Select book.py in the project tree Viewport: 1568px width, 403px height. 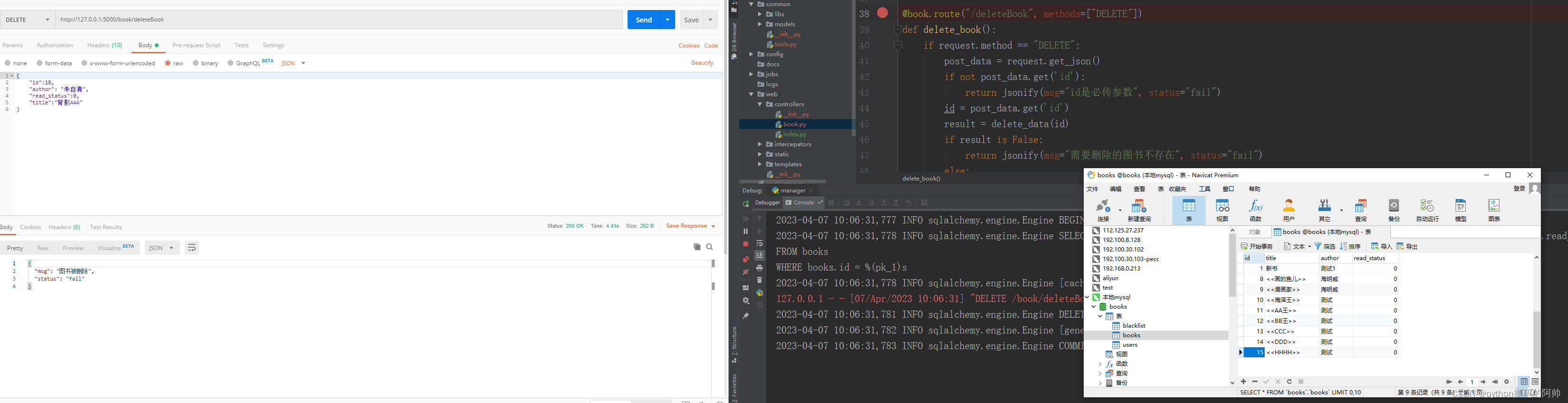(x=795, y=124)
